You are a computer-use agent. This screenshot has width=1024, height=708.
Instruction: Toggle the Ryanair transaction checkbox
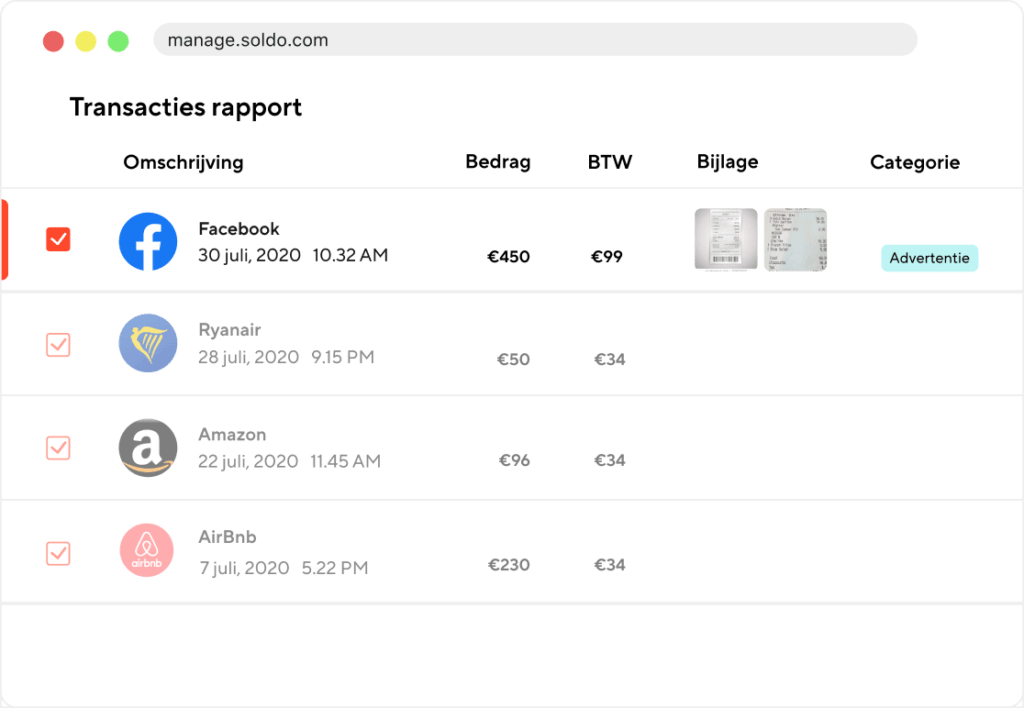coord(58,344)
